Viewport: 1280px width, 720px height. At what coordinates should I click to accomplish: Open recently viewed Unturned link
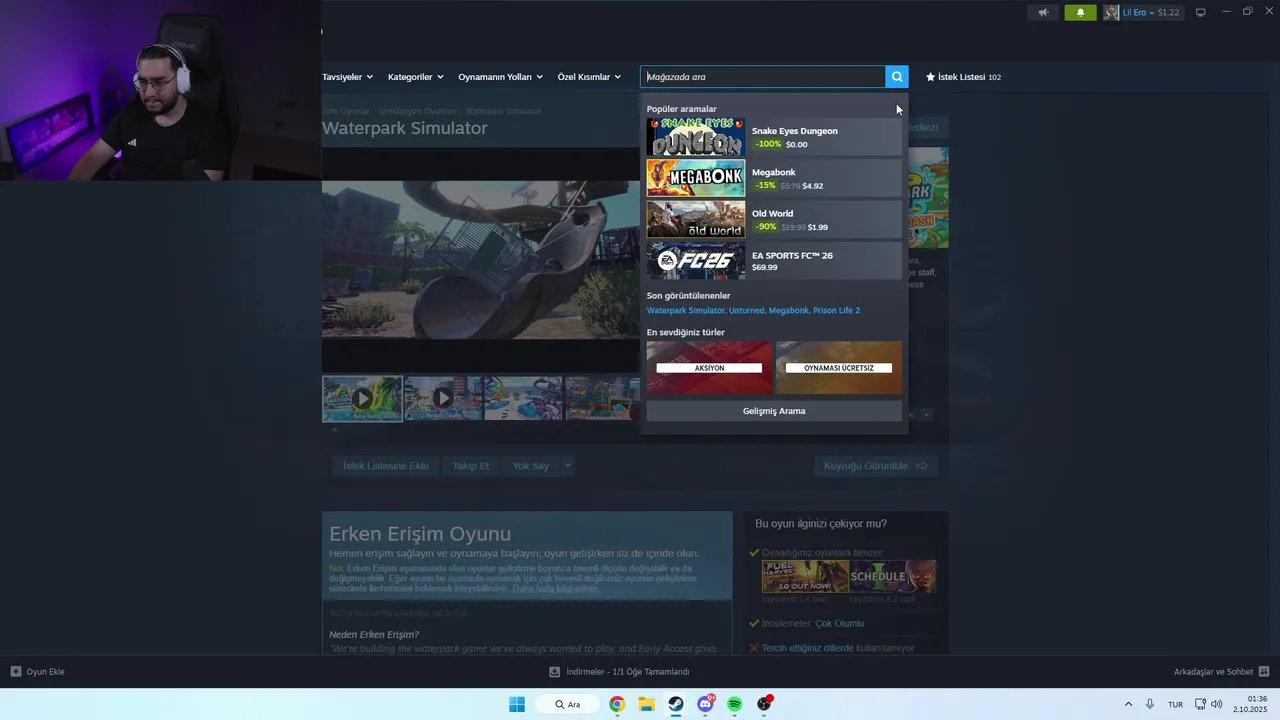[747, 311]
